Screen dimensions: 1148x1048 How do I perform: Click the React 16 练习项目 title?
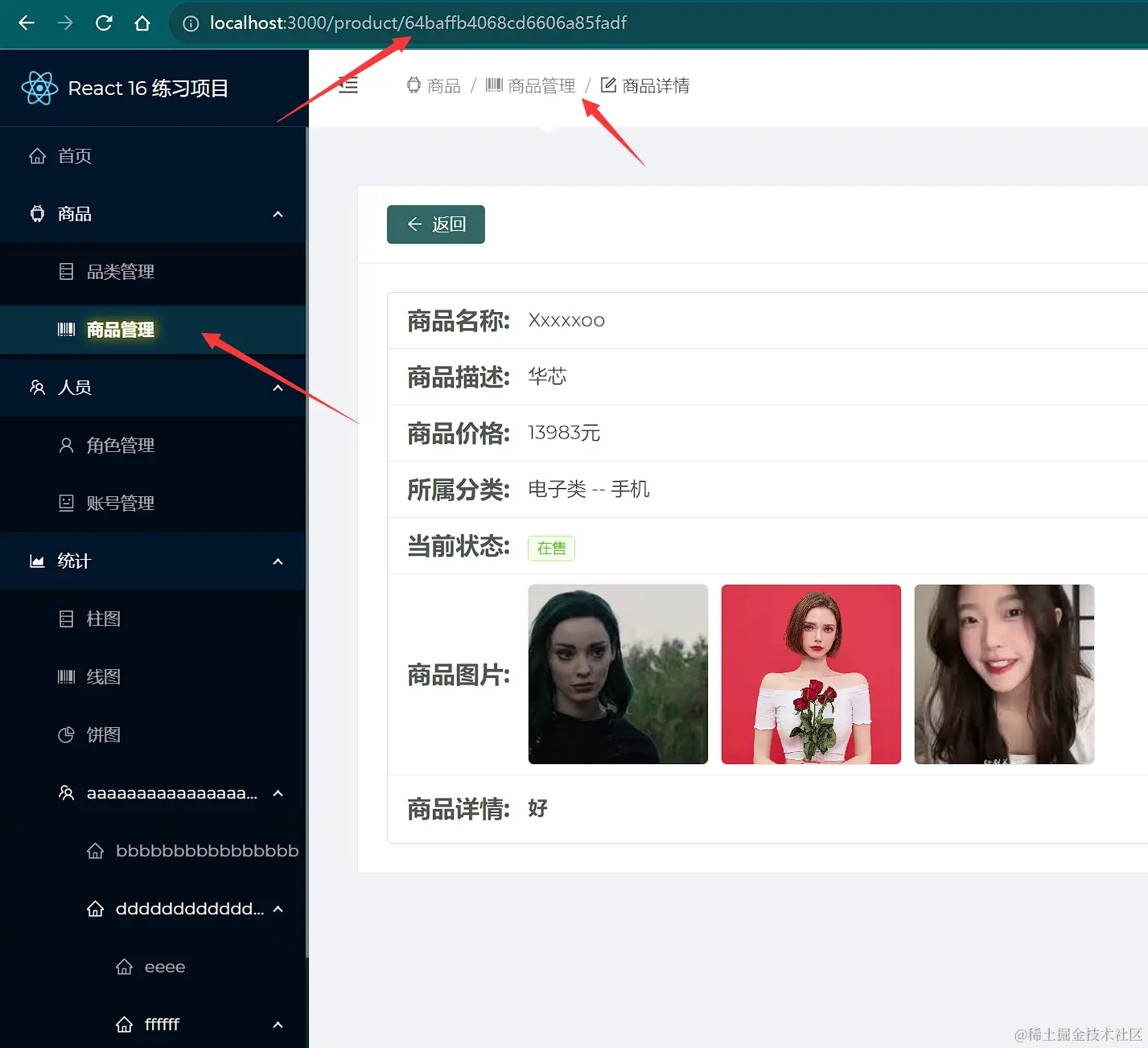(x=148, y=88)
